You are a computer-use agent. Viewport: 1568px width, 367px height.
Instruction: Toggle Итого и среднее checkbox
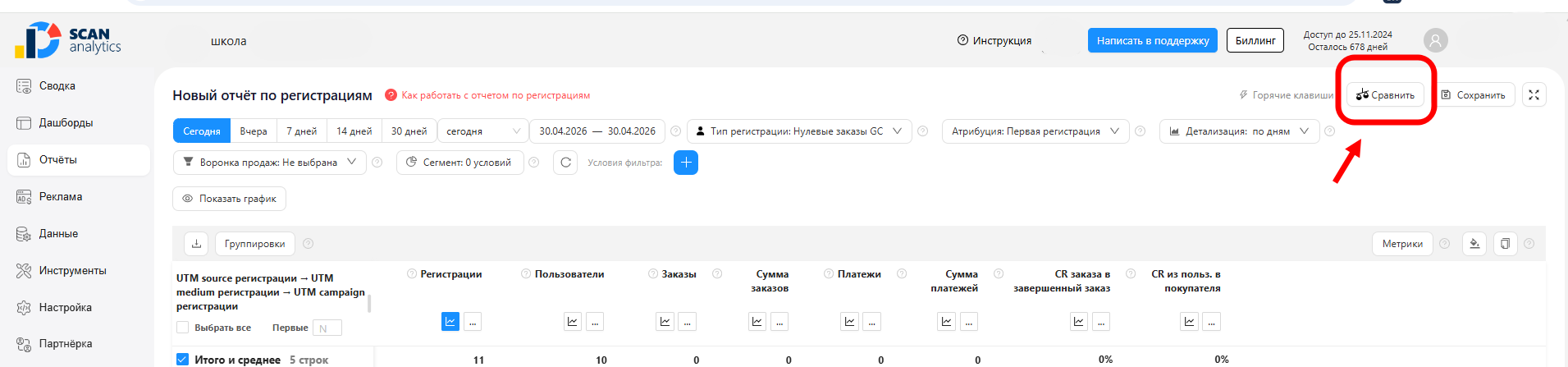point(183,360)
